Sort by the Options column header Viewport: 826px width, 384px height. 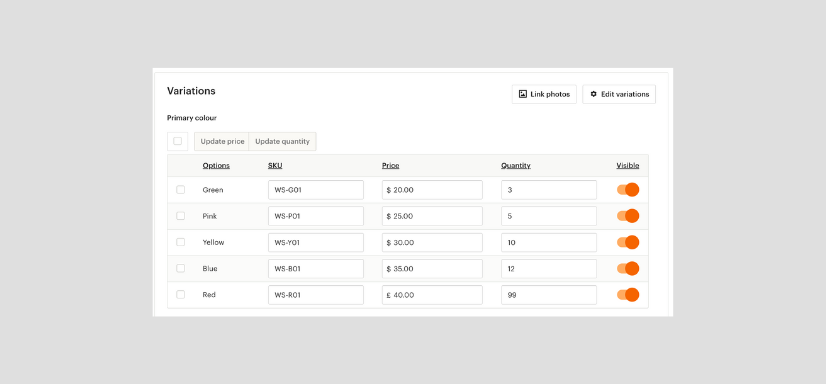[x=216, y=165]
